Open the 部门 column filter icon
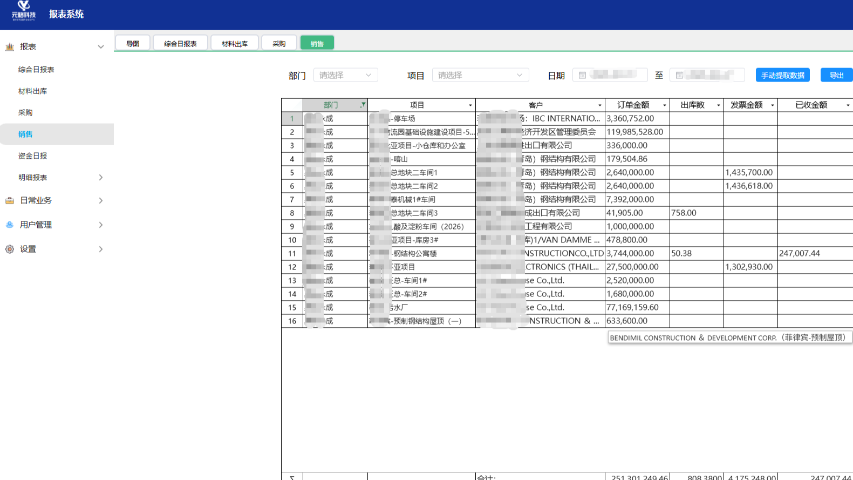Image resolution: width=853 pixels, height=480 pixels. [362, 105]
